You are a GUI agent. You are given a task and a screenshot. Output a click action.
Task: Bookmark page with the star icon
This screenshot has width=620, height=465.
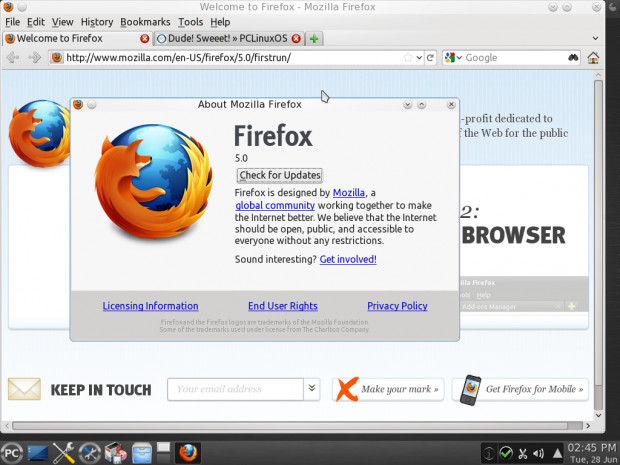(x=408, y=58)
